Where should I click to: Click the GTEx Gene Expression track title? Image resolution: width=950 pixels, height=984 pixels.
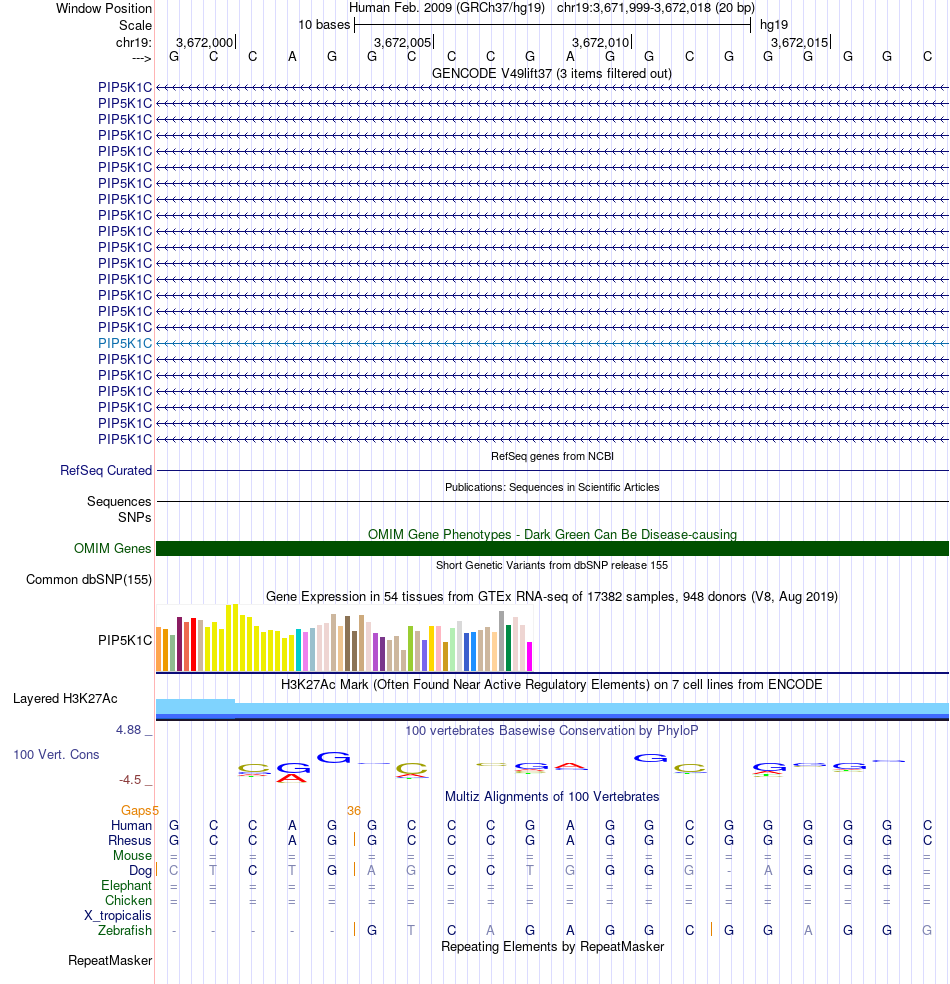(x=552, y=596)
